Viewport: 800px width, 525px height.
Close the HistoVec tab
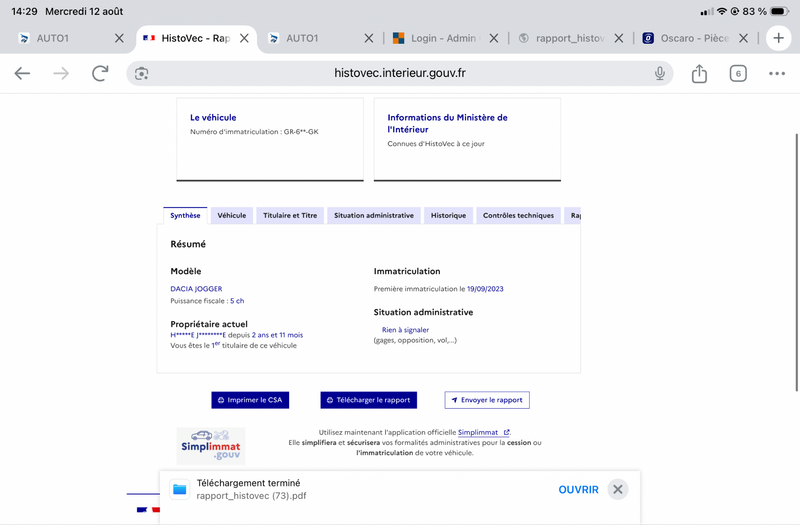[244, 38]
